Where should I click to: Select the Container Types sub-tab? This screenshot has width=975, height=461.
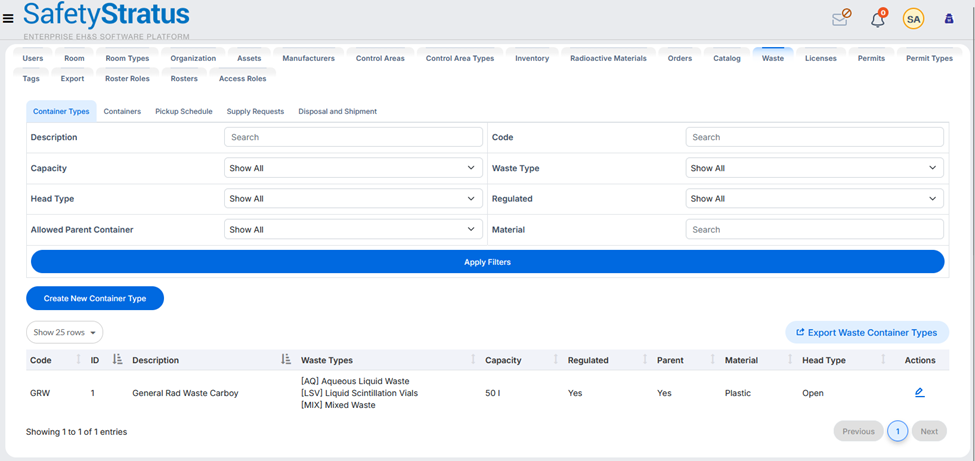coord(61,111)
